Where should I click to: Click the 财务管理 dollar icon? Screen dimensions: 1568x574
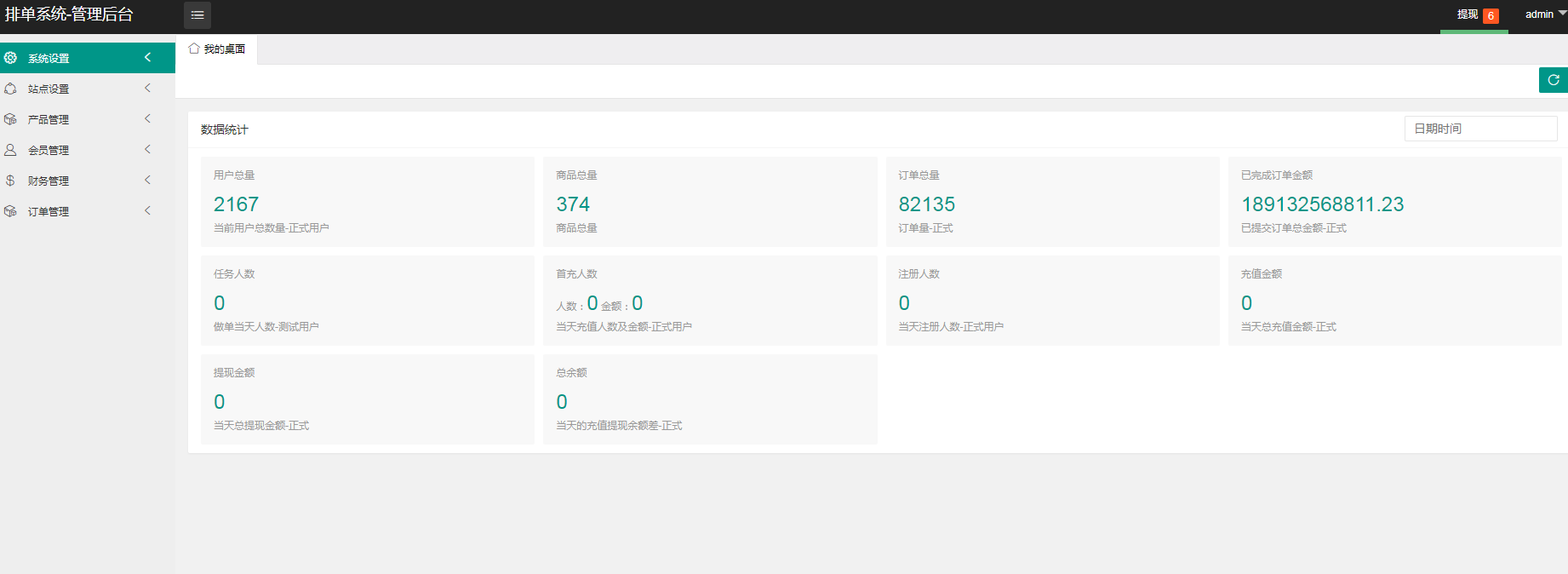coord(10,181)
